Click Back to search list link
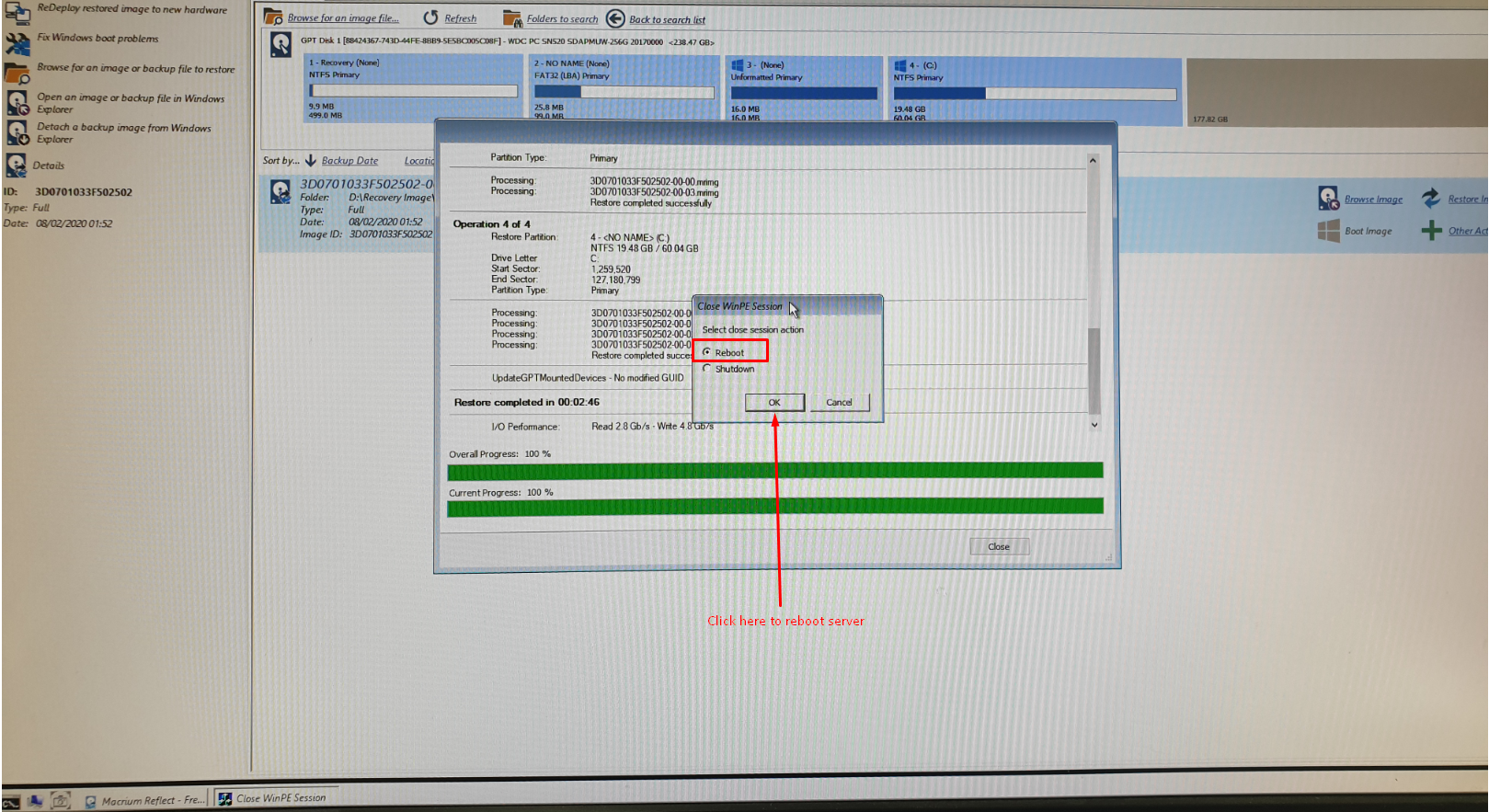 pyautogui.click(x=667, y=19)
